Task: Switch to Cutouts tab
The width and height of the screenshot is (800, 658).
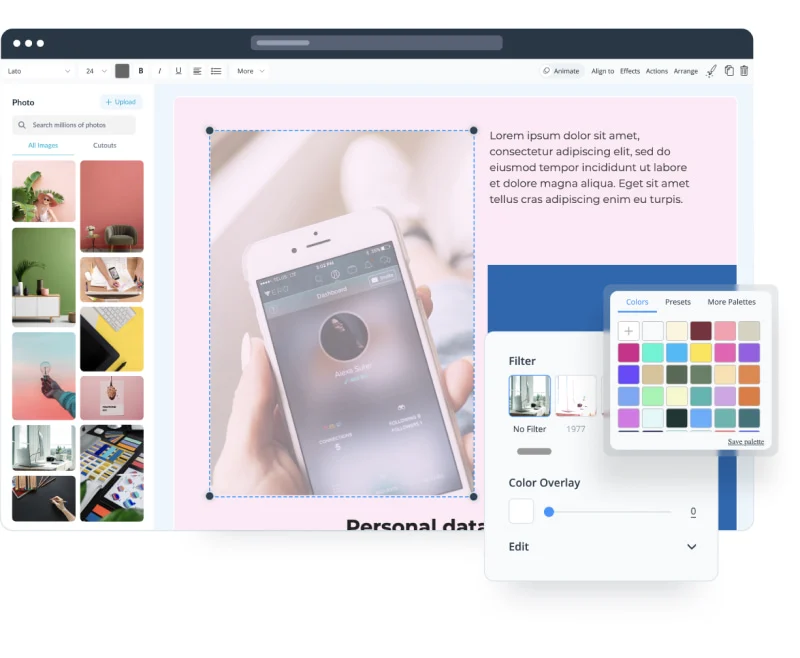Action: point(105,145)
